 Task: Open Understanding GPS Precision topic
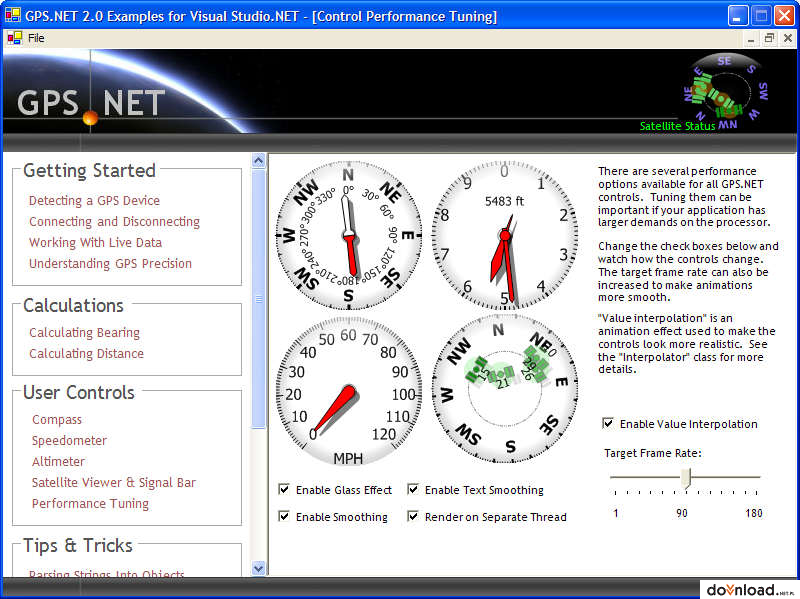[110, 263]
